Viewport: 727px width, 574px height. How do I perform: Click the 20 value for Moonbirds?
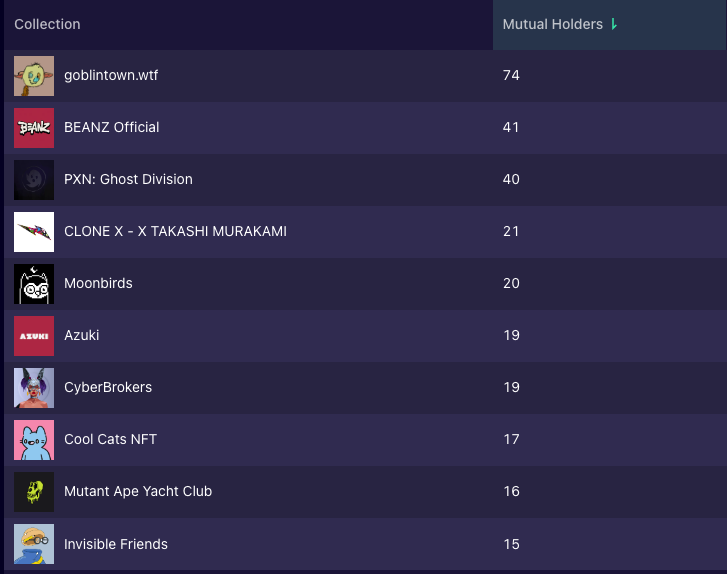(x=511, y=283)
